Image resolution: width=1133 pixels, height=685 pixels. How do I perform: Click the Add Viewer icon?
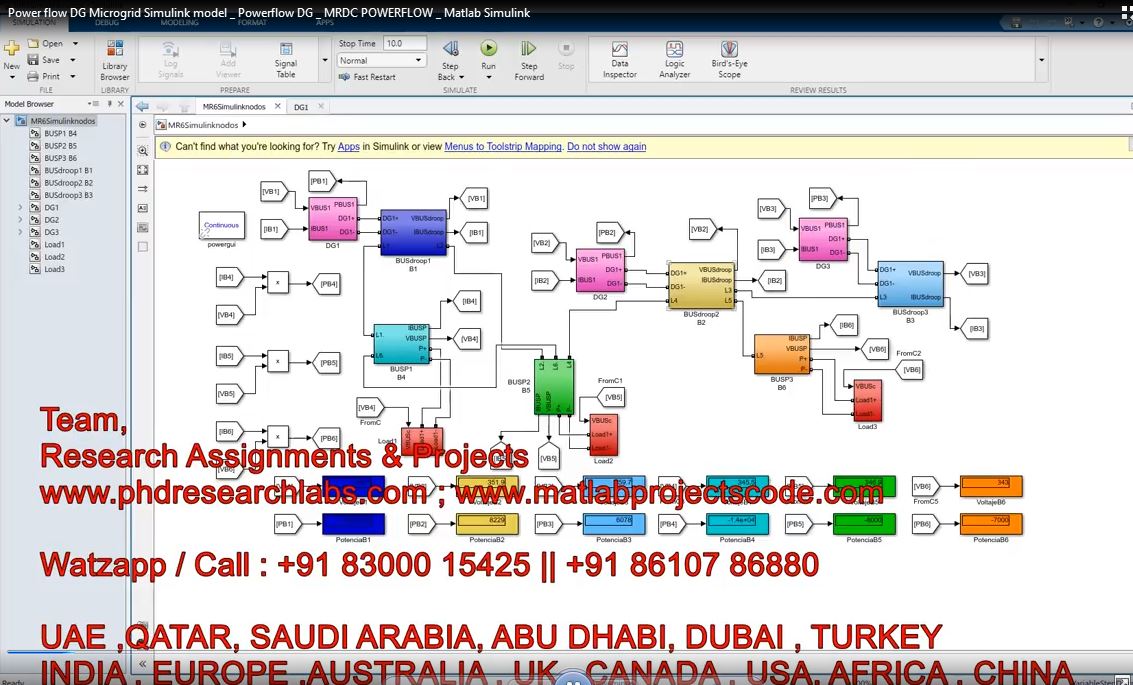[228, 49]
